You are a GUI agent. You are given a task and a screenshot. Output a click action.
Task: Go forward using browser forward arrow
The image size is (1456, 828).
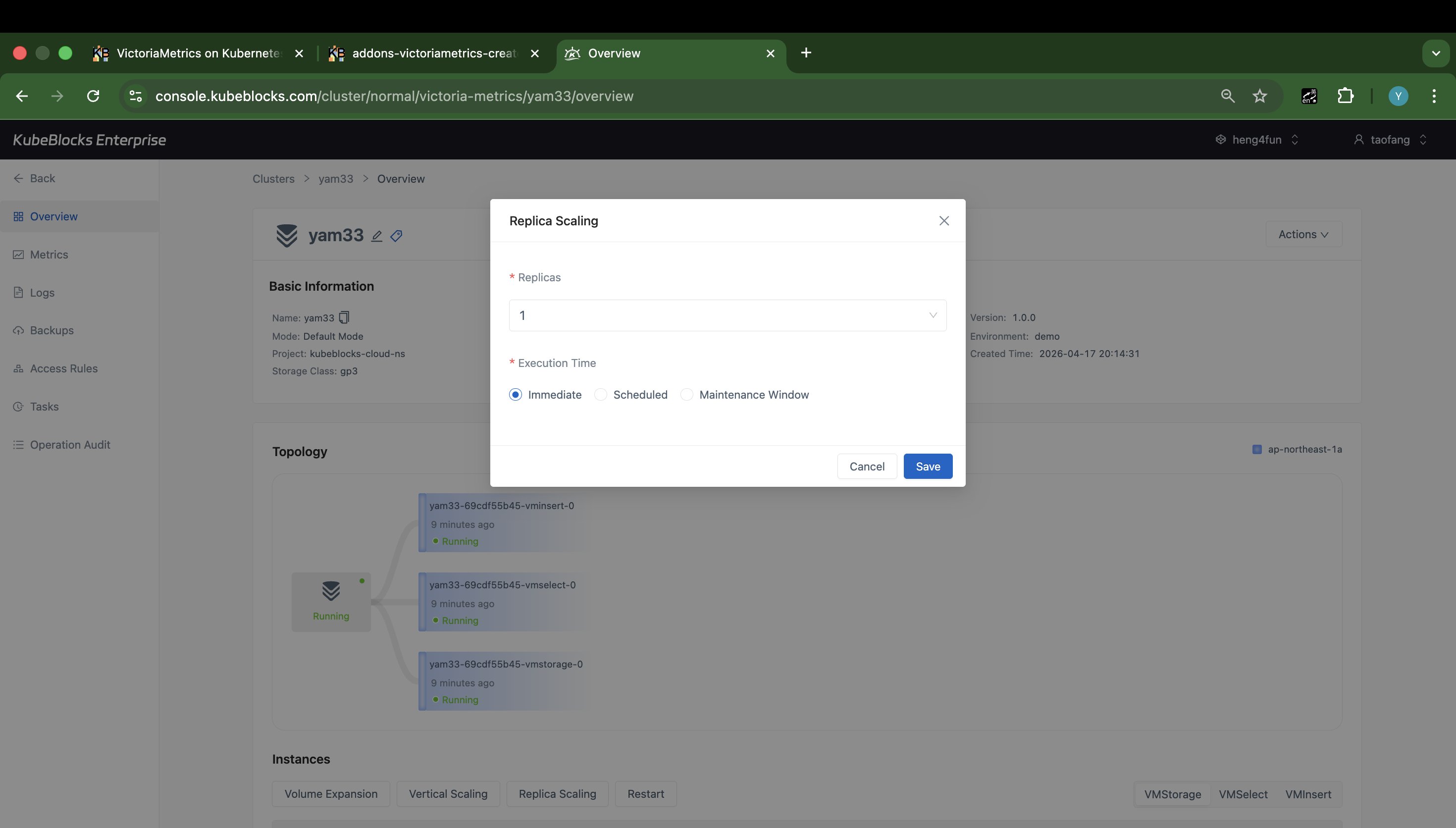(57, 96)
